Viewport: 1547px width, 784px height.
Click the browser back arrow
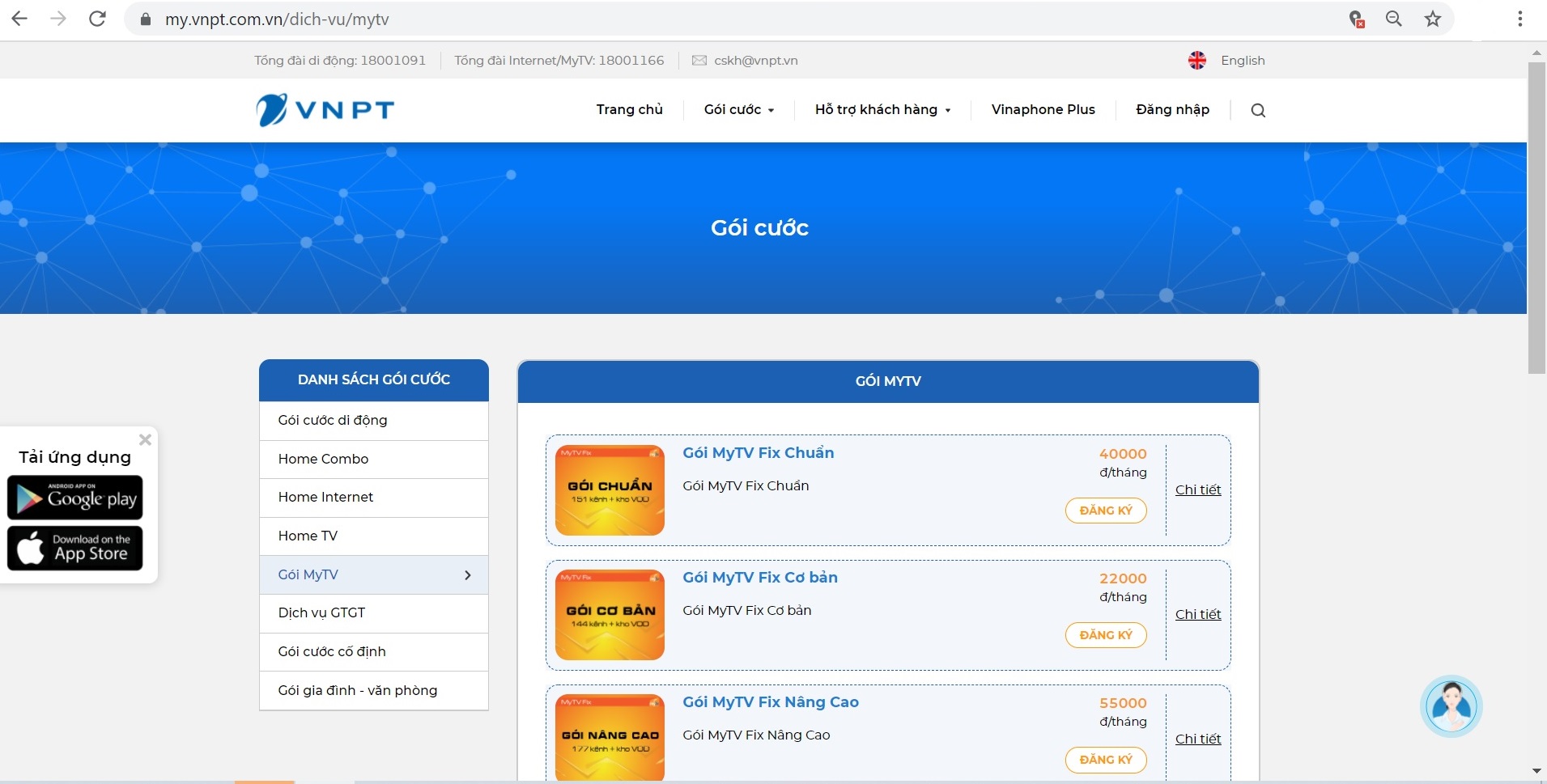tap(19, 18)
